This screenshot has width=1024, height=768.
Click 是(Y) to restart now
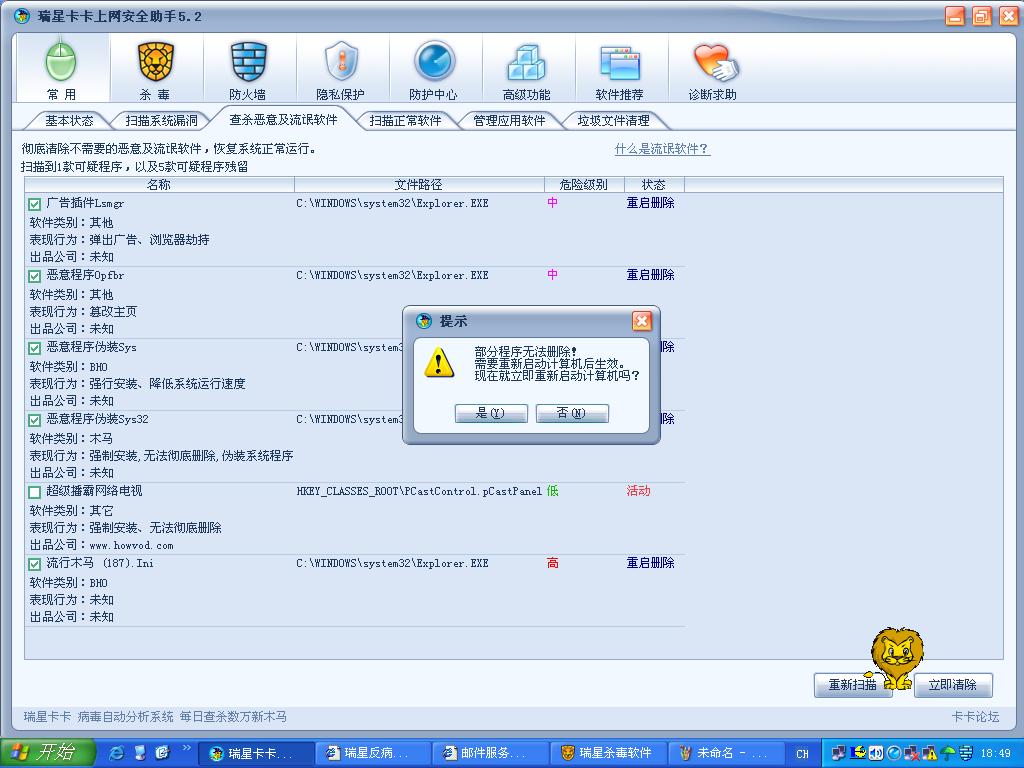[491, 413]
